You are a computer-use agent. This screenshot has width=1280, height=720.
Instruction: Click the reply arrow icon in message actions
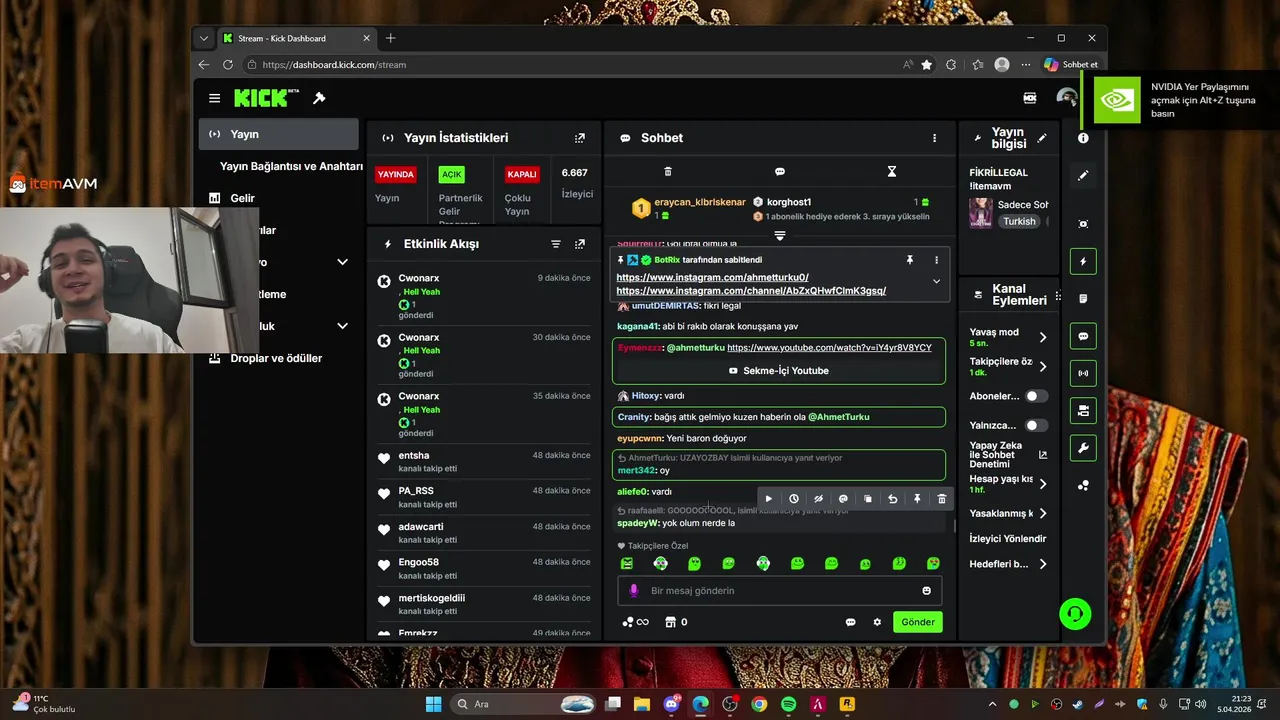[x=892, y=499]
